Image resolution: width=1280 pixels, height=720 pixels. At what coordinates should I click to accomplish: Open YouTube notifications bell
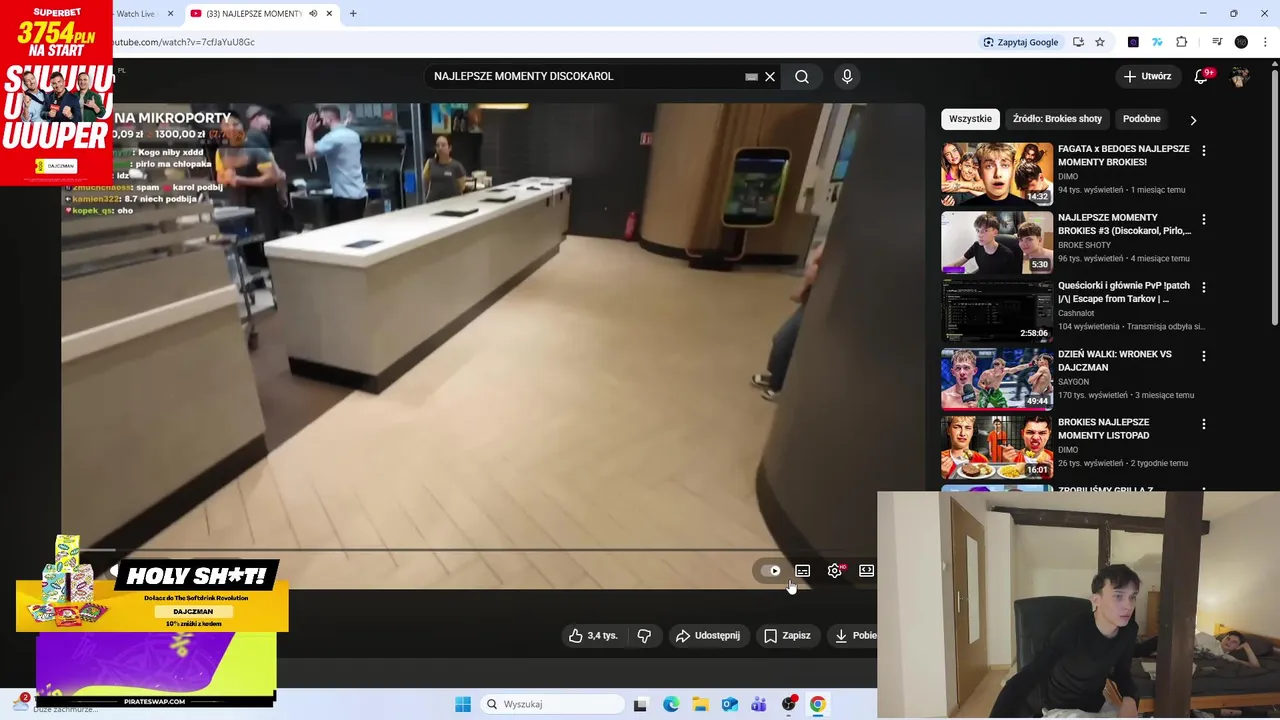1201,76
